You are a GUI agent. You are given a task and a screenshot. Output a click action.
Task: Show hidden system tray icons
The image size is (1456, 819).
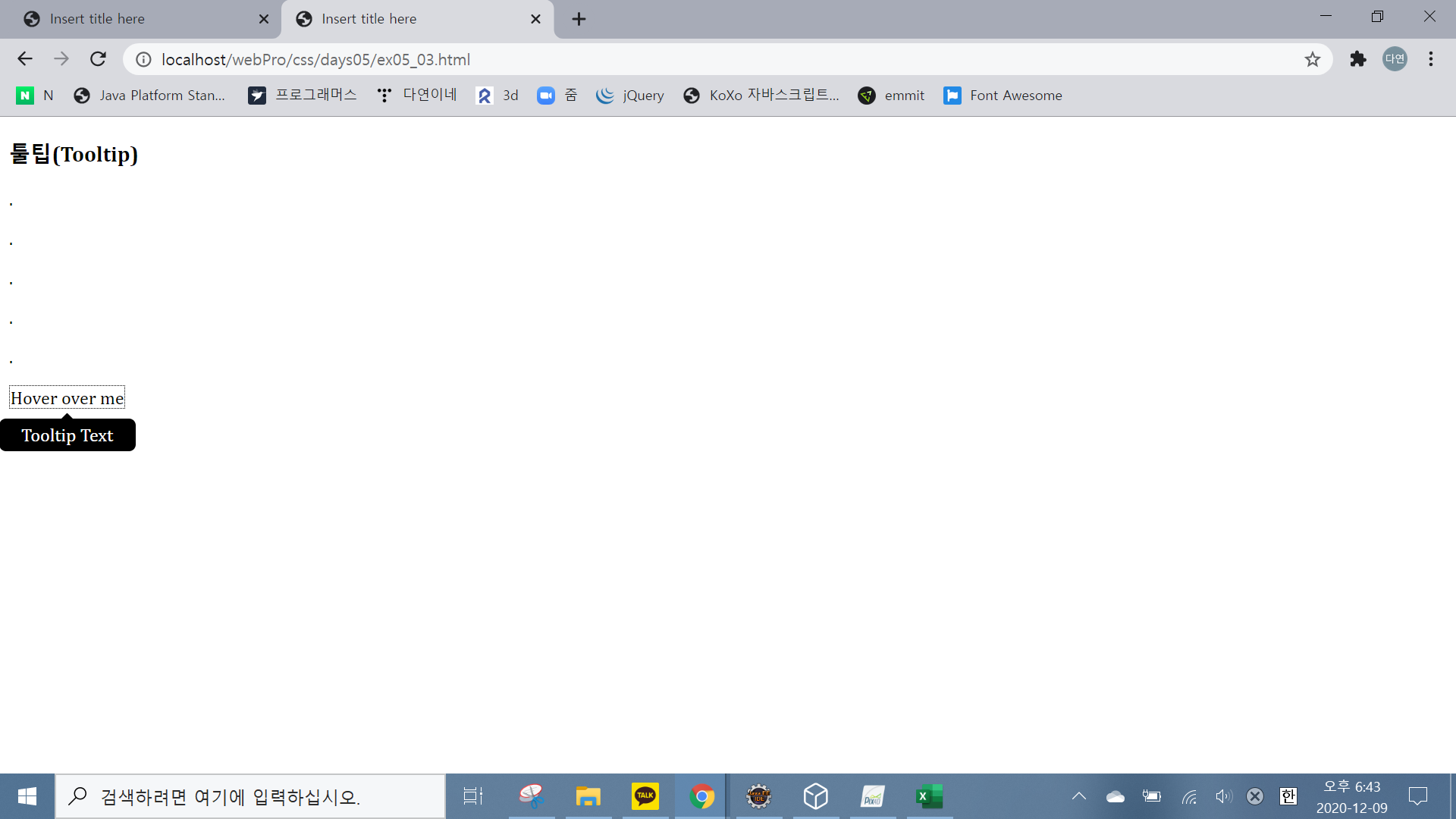point(1078,796)
